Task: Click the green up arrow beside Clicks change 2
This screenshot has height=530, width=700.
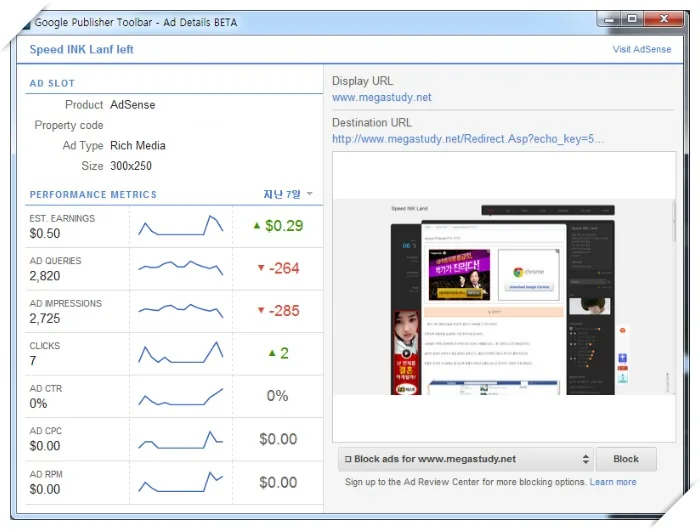Action: (272, 353)
